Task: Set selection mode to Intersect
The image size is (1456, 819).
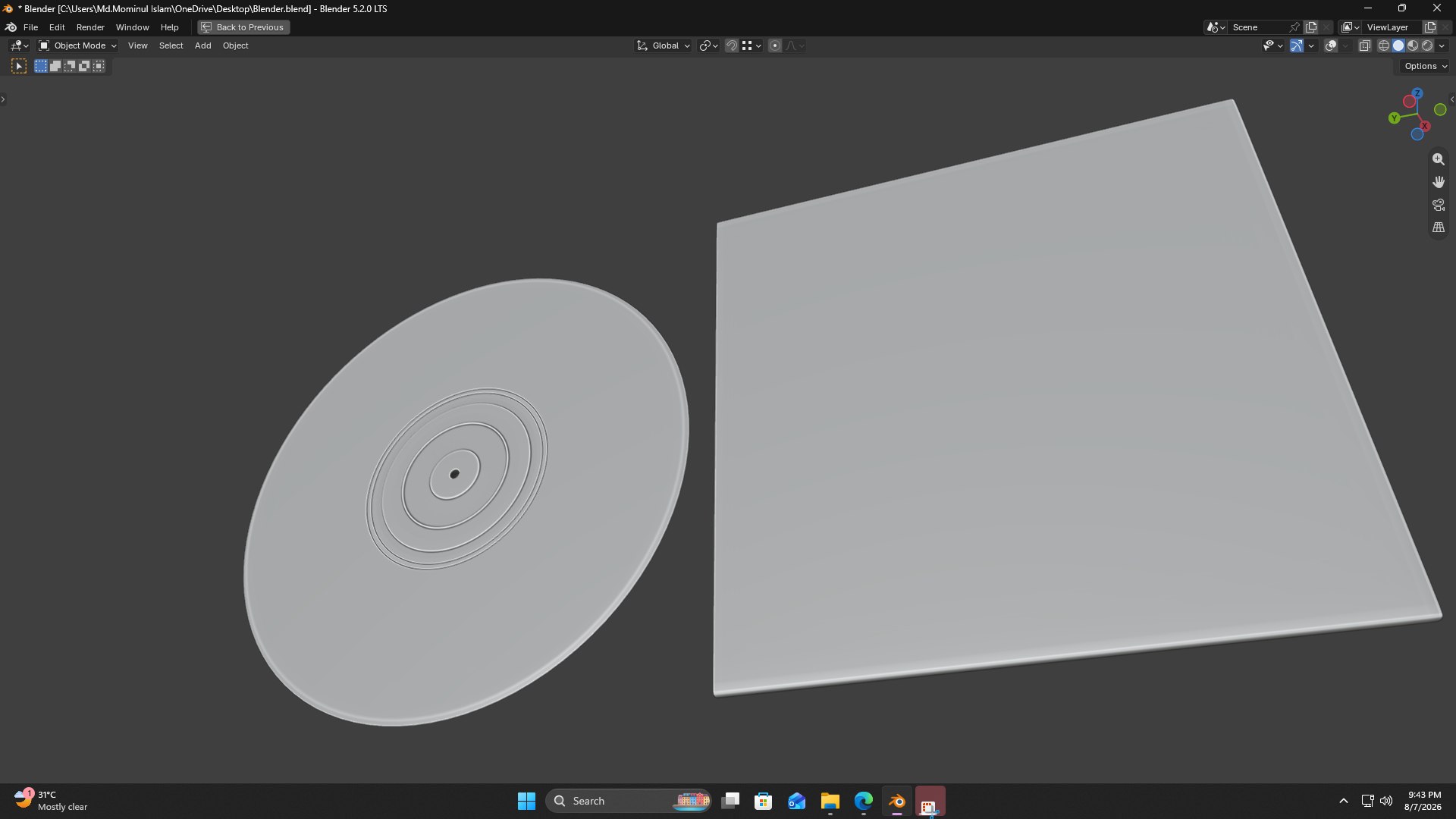Action: 99,67
